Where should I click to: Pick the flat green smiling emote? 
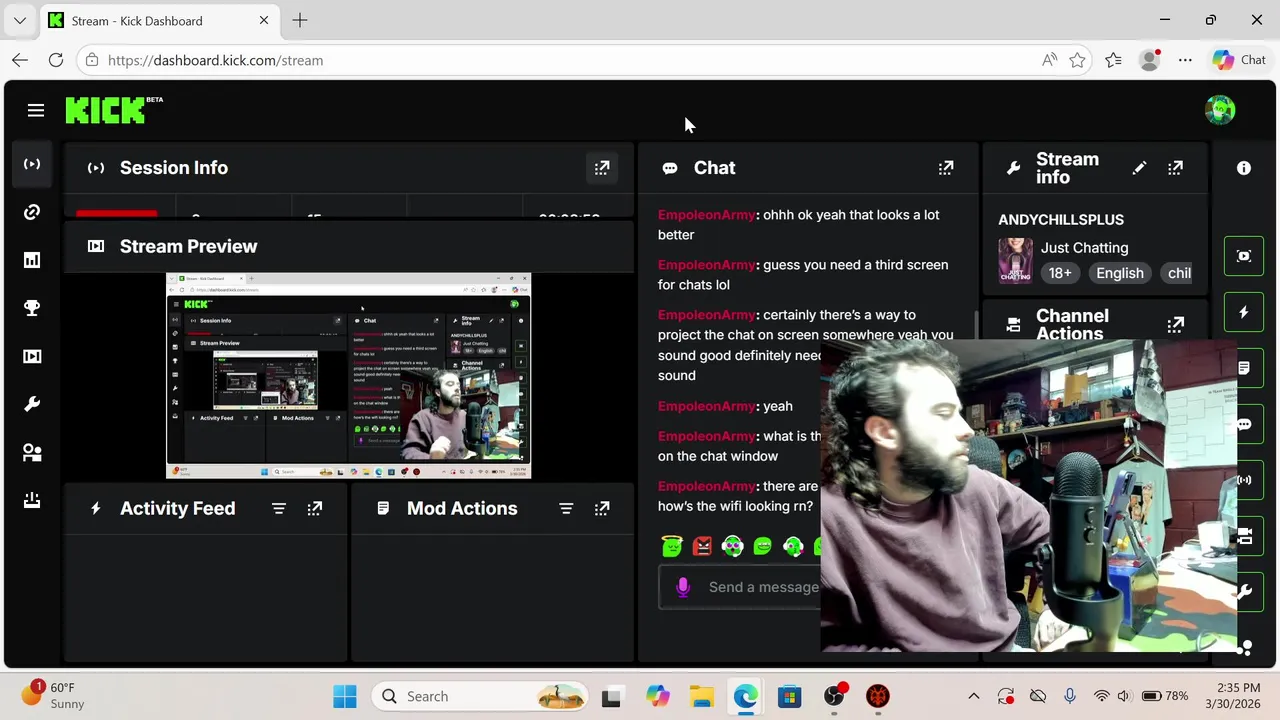pyautogui.click(x=762, y=546)
